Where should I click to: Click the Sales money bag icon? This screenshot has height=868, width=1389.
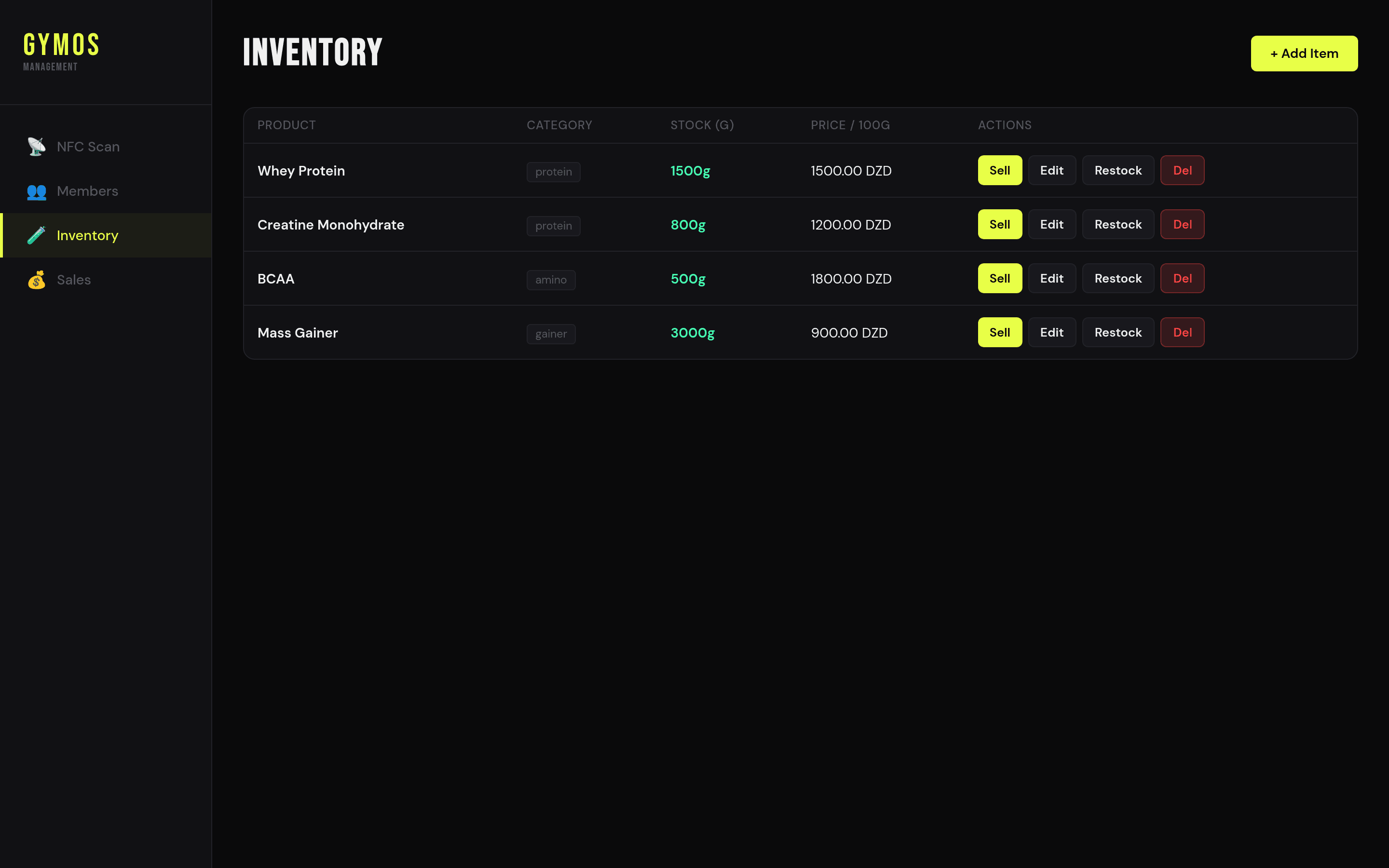tap(37, 280)
